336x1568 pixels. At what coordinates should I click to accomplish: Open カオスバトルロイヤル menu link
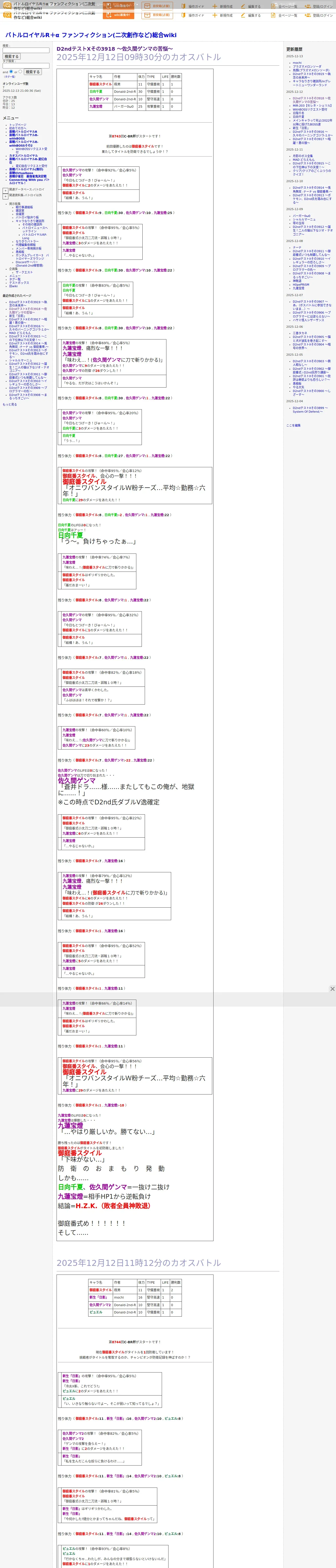coord(23,156)
